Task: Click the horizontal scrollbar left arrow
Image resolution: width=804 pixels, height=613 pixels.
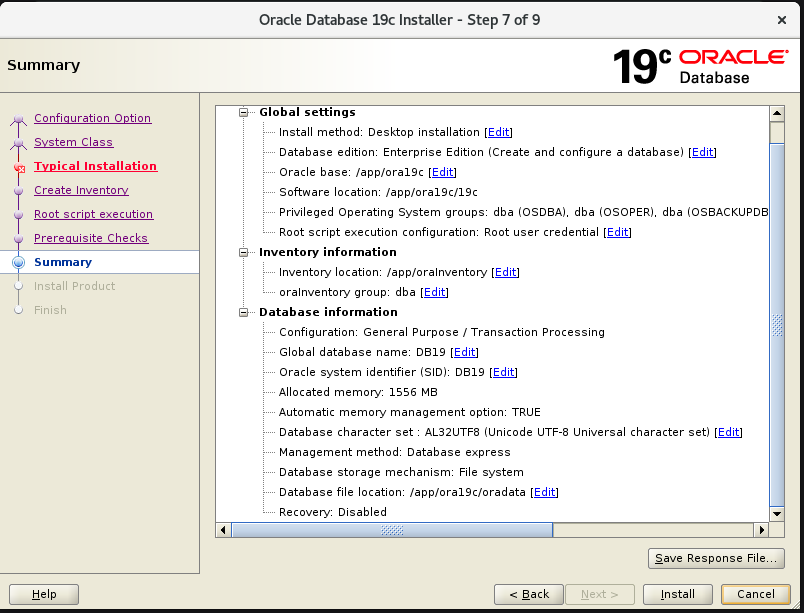Action: click(223, 530)
